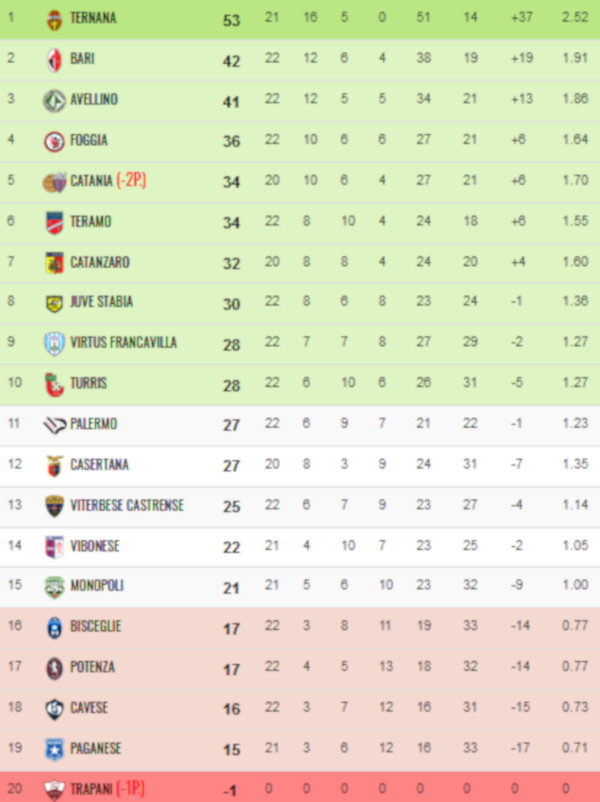Click the Paganese club logo
Screen dimensions: 600x802
[x=54, y=749]
